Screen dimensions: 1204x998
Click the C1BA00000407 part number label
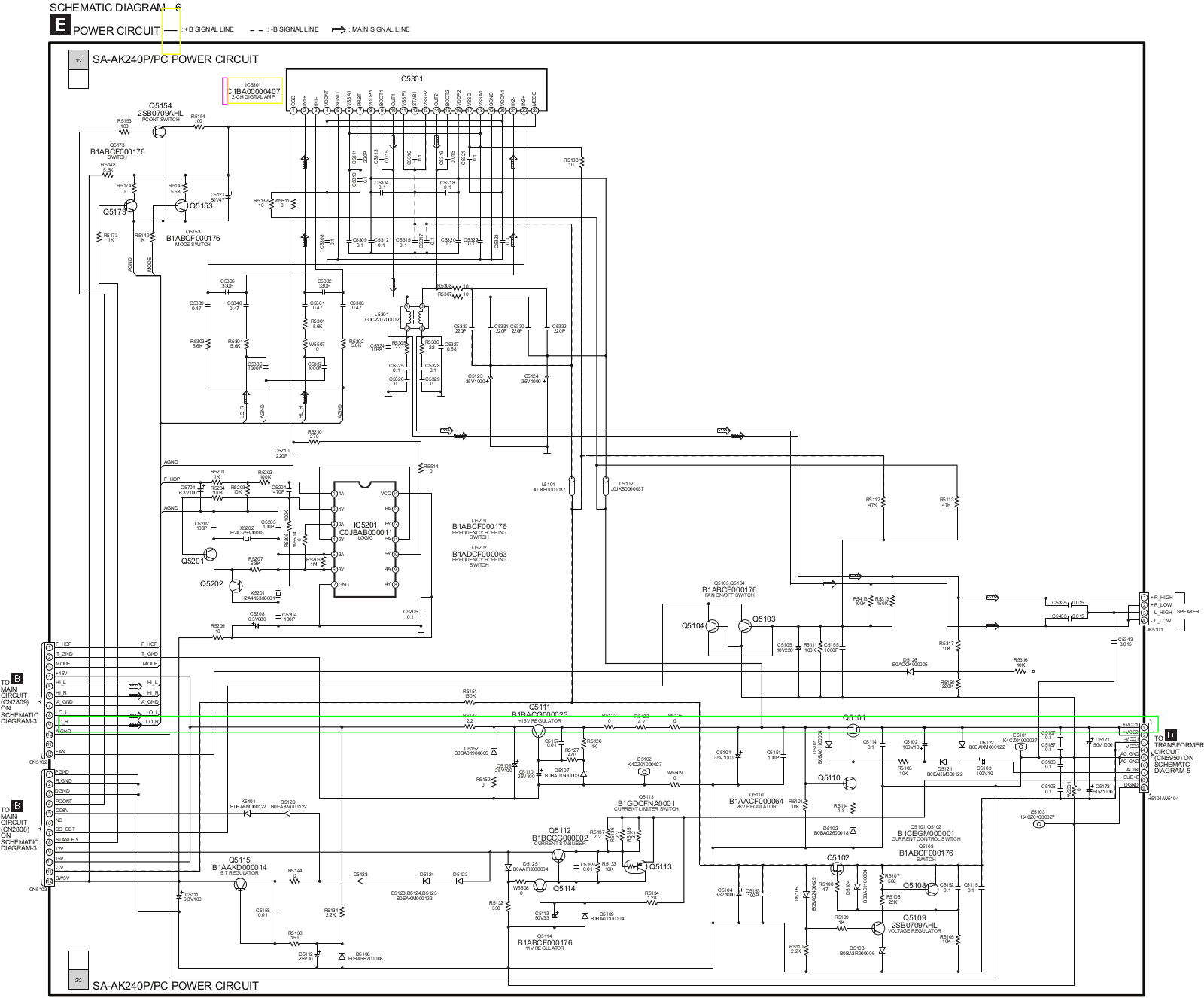[253, 91]
